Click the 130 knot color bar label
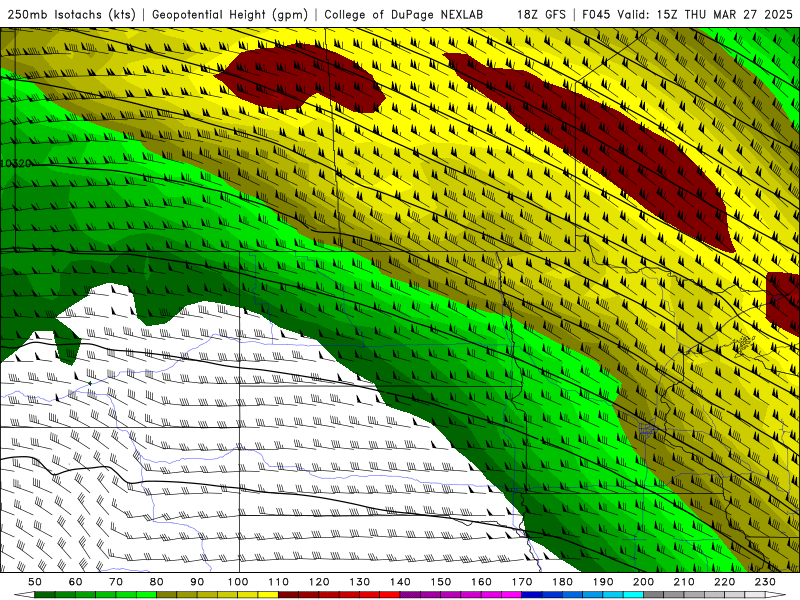 [359, 582]
